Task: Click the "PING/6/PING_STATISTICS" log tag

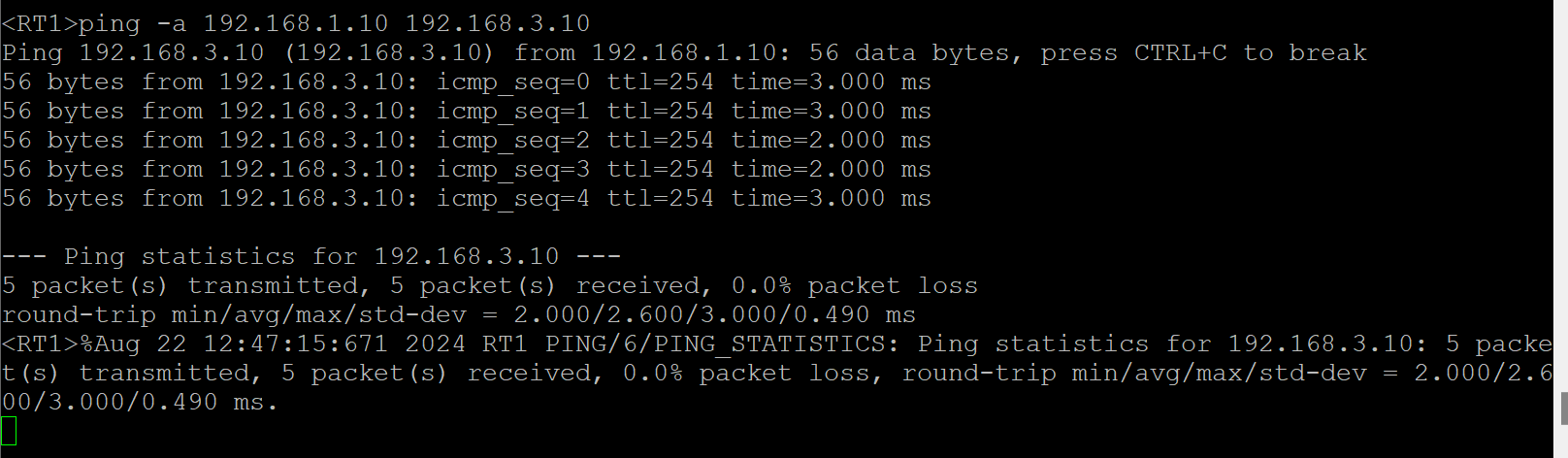Action: coord(716,343)
